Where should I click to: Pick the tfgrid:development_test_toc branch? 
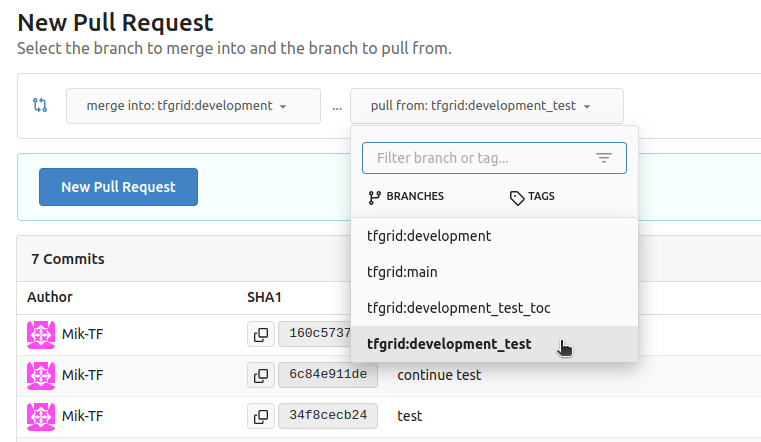click(x=458, y=308)
